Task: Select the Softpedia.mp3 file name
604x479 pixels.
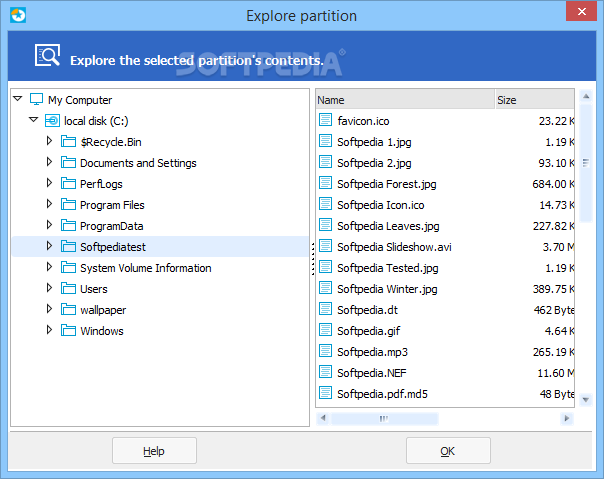Action: 372,352
